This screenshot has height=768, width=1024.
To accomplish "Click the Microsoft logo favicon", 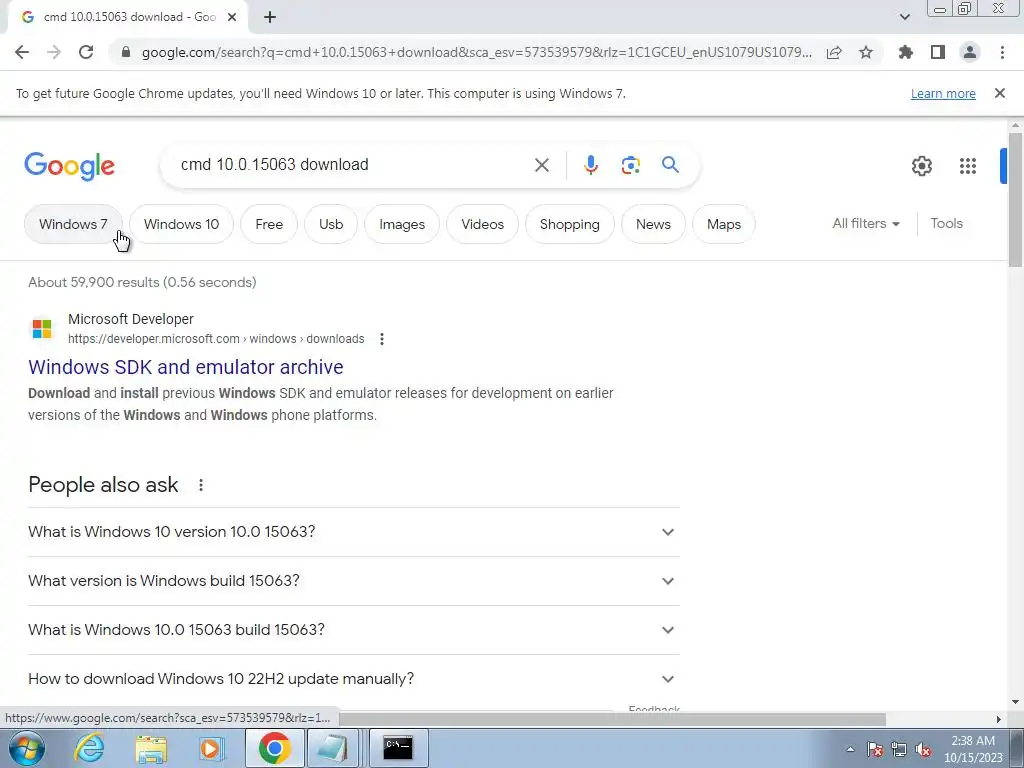I will [x=42, y=328].
